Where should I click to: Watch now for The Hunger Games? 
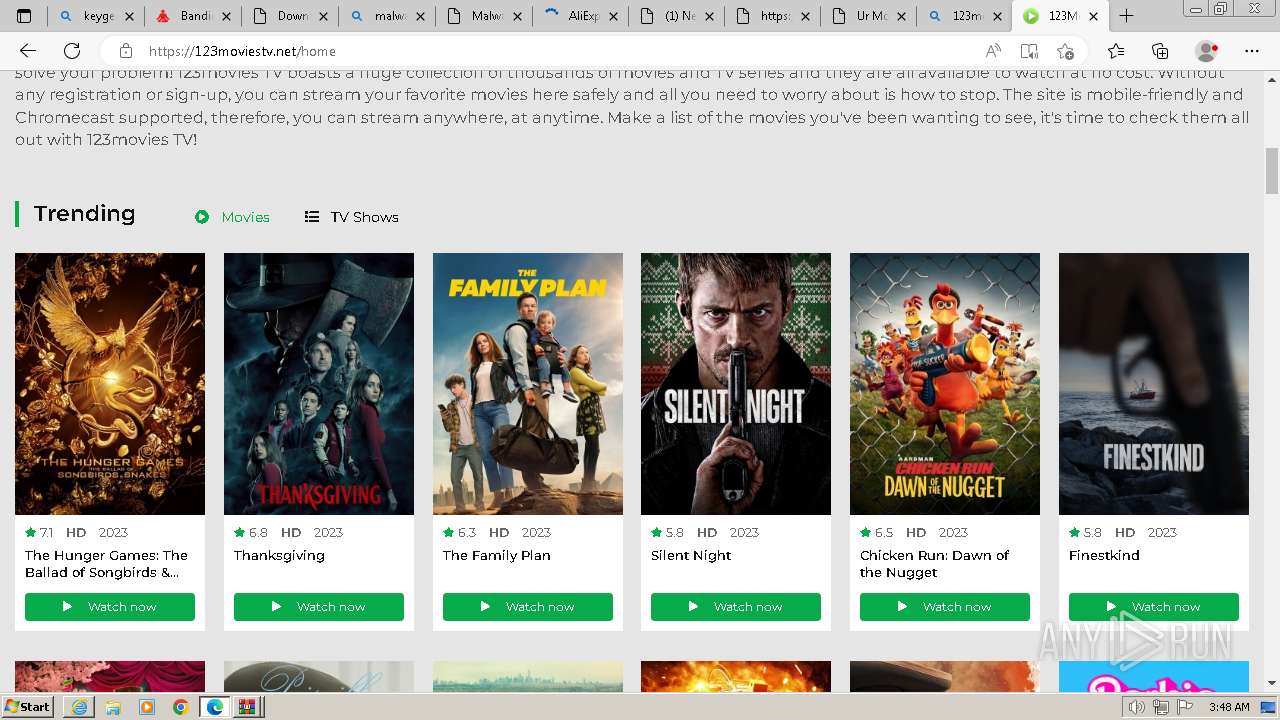110,607
